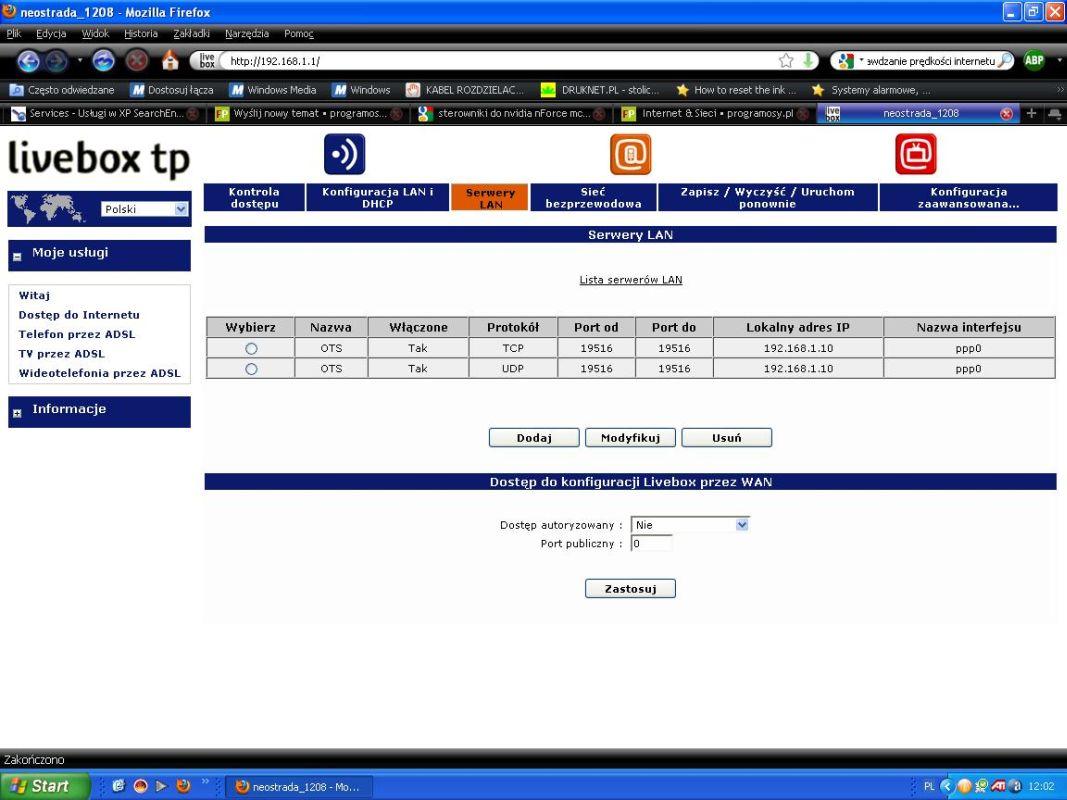Click the stop loading icon
This screenshot has height=800, width=1067.
(x=137, y=61)
